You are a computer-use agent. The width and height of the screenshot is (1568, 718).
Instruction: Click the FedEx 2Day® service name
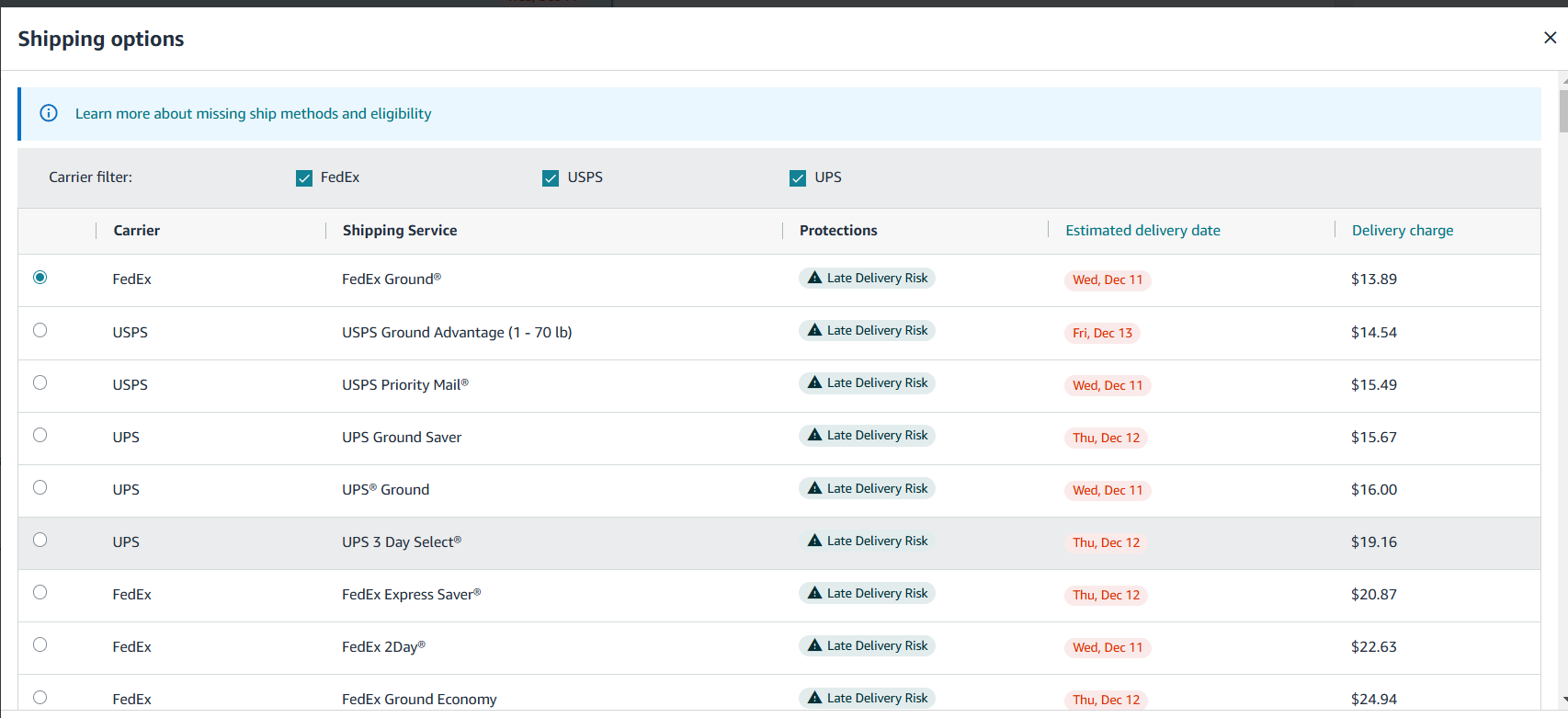384,647
